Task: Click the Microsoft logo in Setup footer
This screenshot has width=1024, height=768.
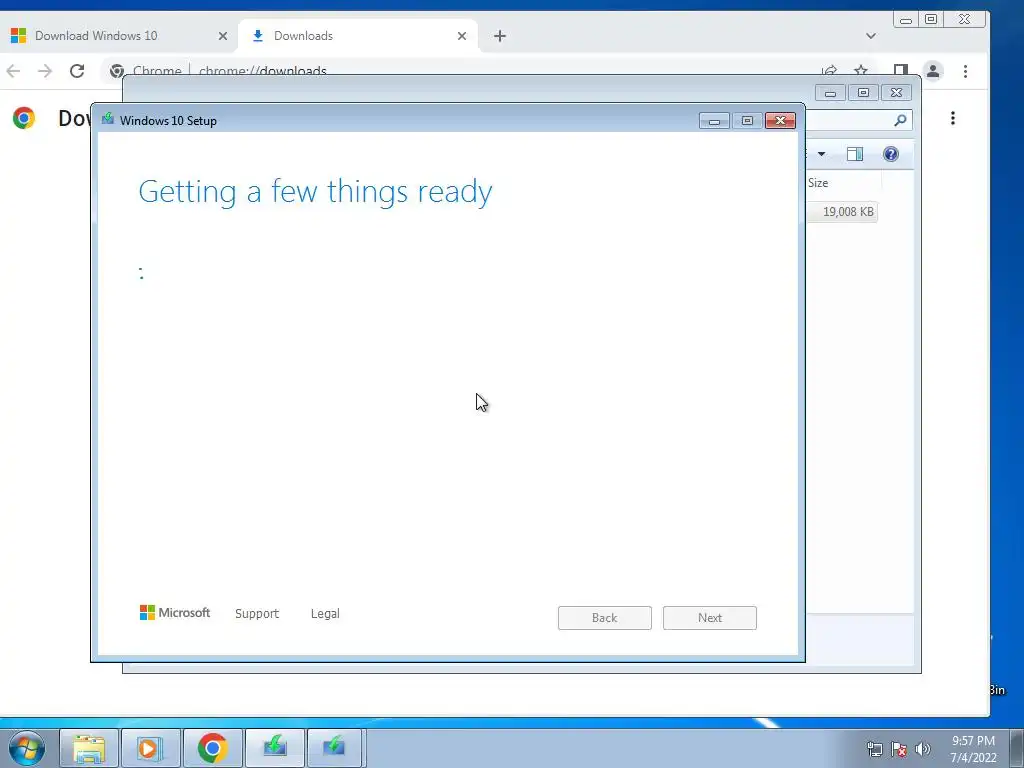Action: click(175, 613)
